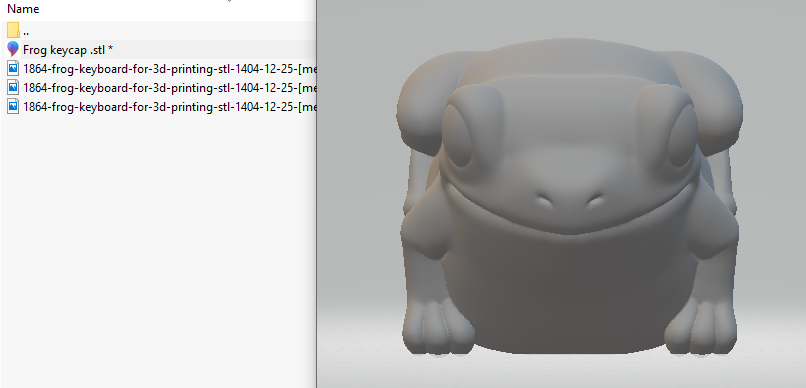The height and width of the screenshot is (388, 806).
Task: Click the first 1864-frog-keyboard image file icon
Action: 13,68
